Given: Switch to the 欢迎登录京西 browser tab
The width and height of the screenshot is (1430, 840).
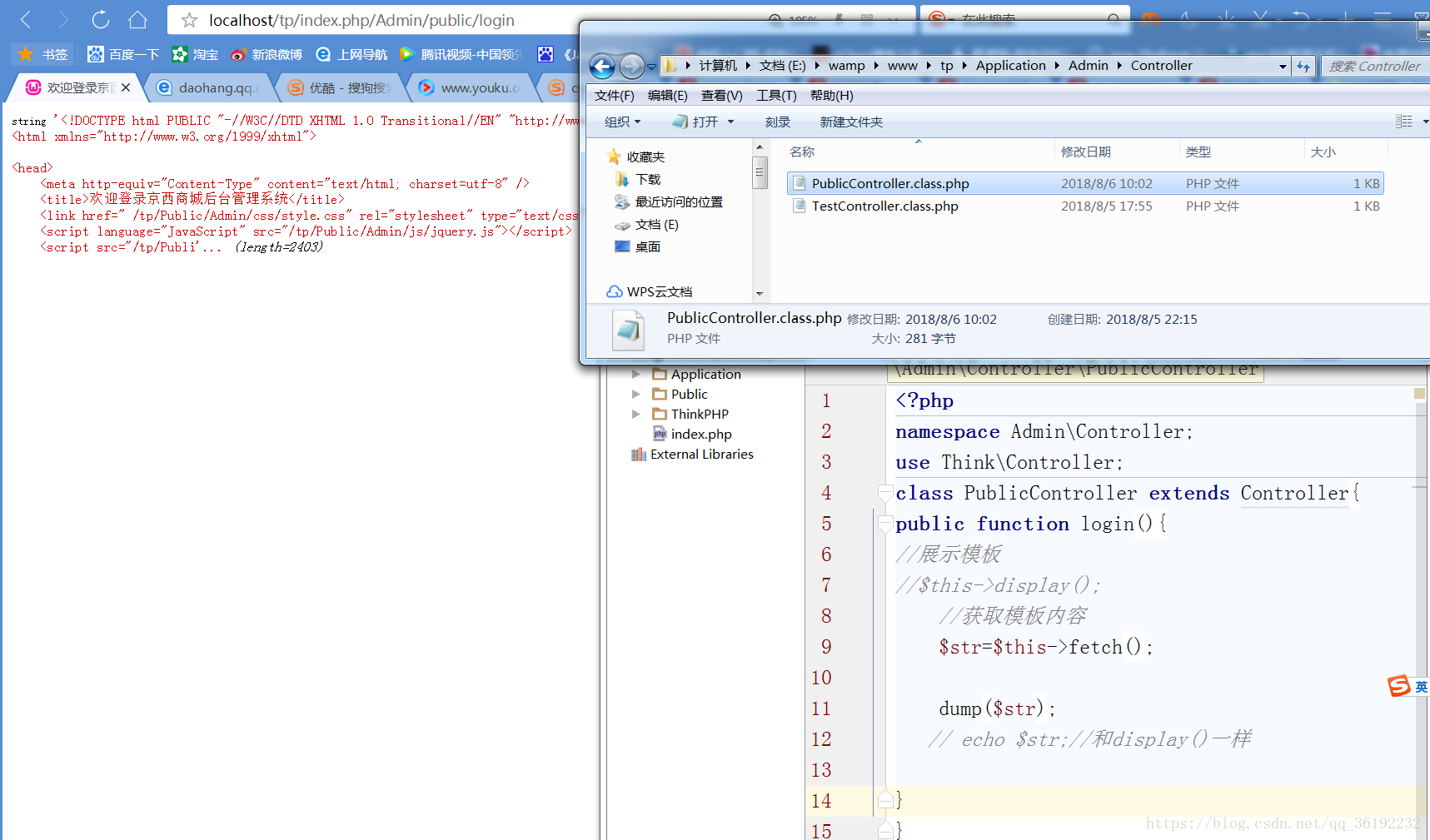Looking at the screenshot, I should 79,87.
